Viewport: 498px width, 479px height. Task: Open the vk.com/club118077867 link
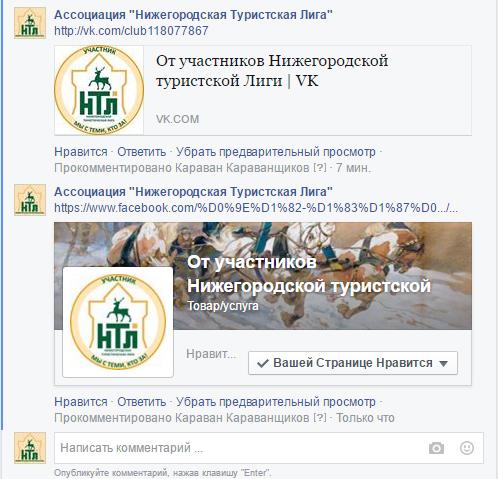click(x=131, y=31)
